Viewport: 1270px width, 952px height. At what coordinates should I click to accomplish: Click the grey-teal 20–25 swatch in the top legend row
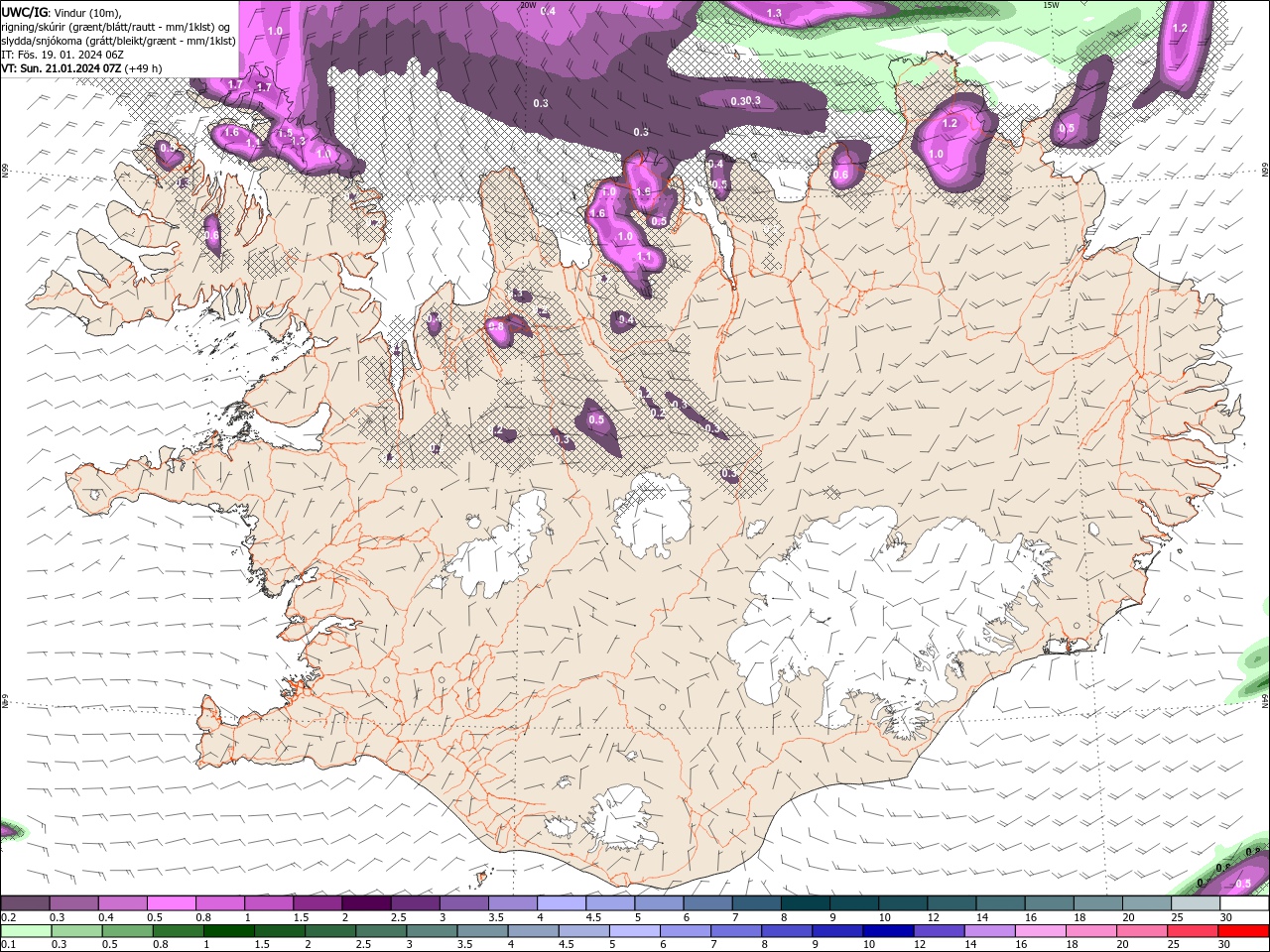click(1147, 903)
